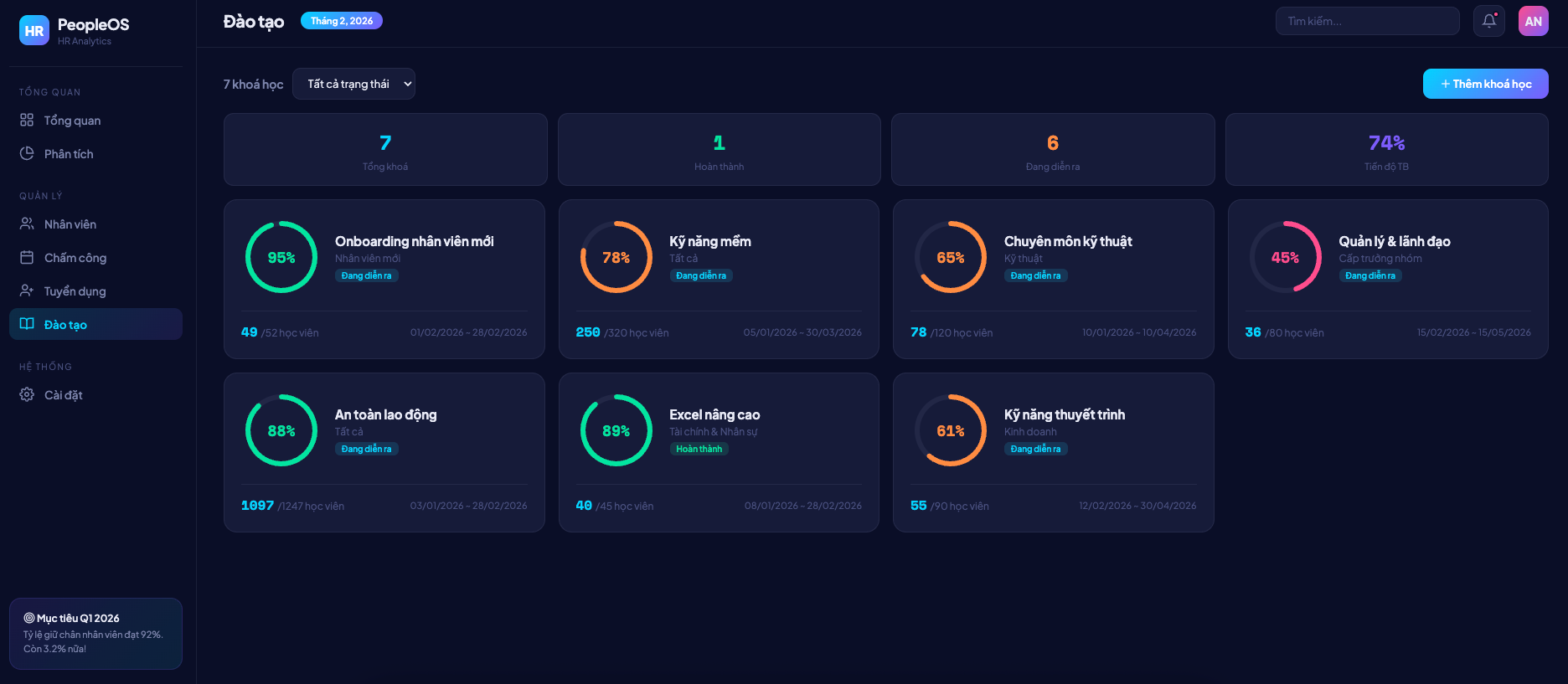
Task: Open the Tuyển dụng menu label
Action: 75,291
